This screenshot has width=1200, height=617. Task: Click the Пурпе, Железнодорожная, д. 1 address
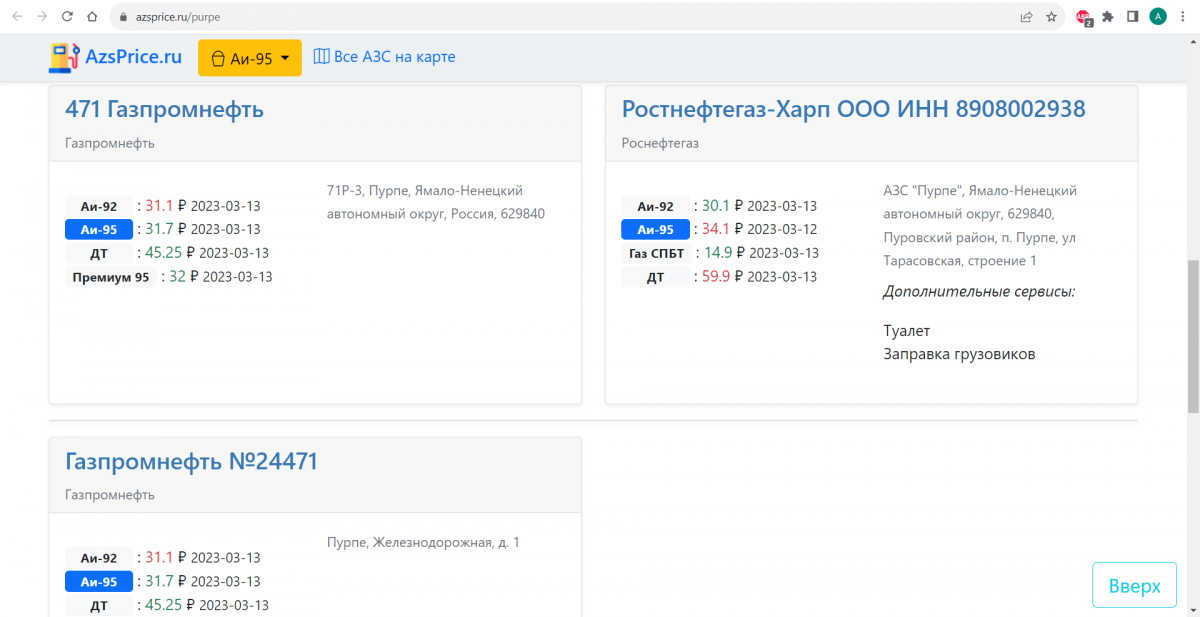(423, 543)
